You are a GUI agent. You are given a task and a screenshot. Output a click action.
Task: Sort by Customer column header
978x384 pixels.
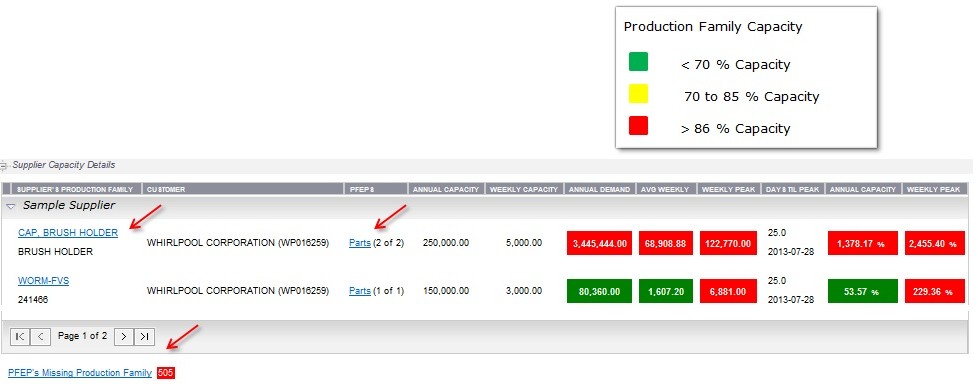(243, 189)
